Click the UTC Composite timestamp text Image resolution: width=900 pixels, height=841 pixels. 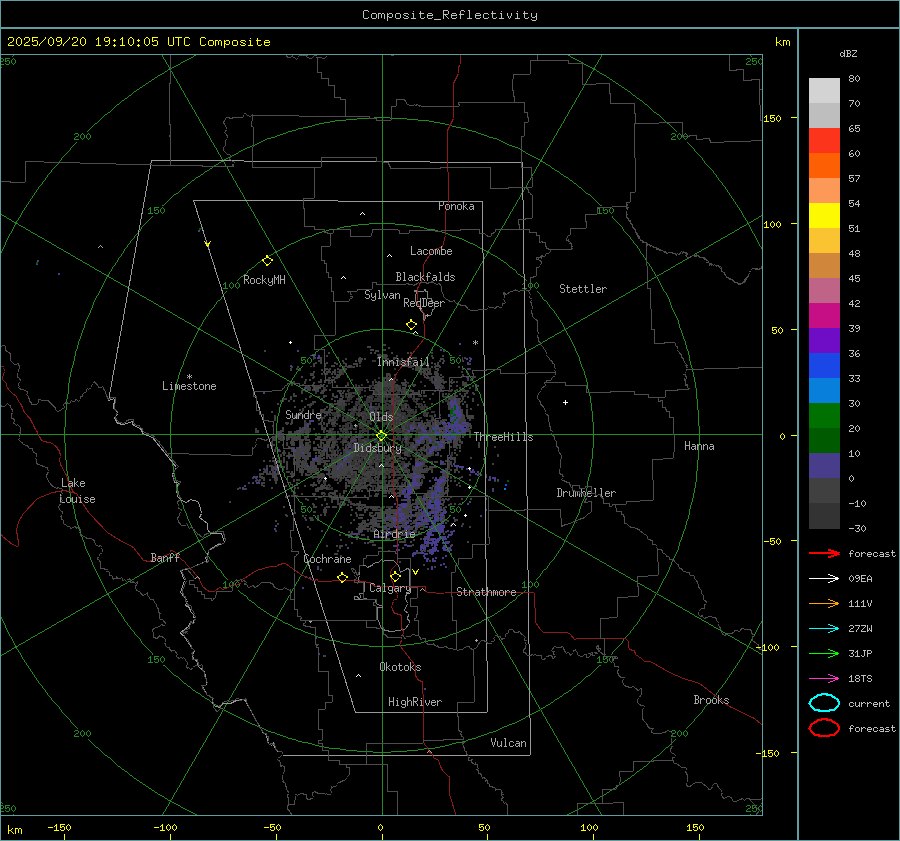[139, 42]
